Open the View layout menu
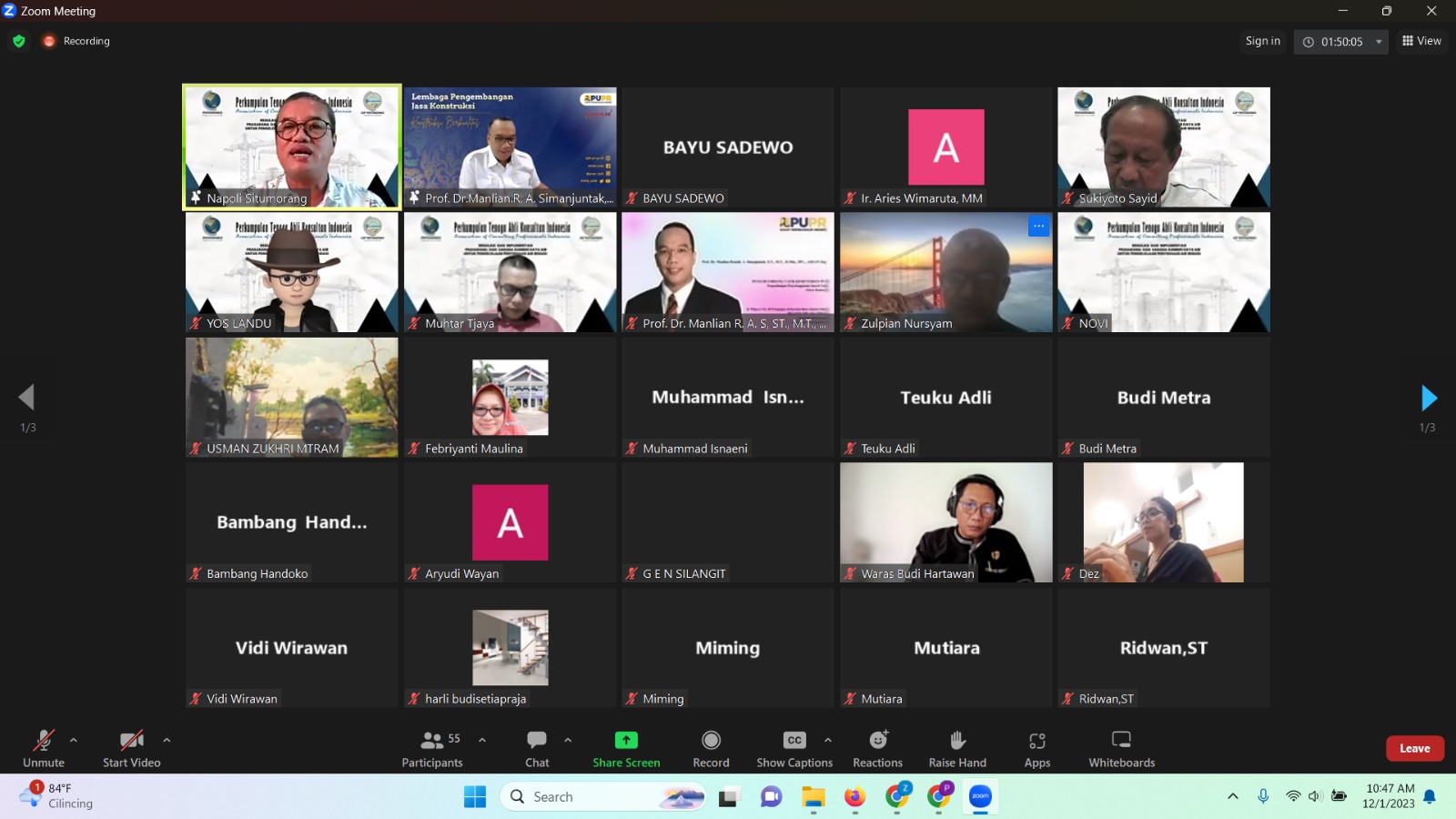 1421,41
